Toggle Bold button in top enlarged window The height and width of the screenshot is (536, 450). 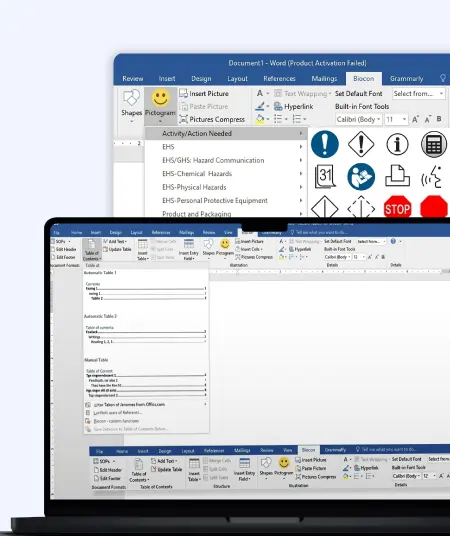click(439, 119)
